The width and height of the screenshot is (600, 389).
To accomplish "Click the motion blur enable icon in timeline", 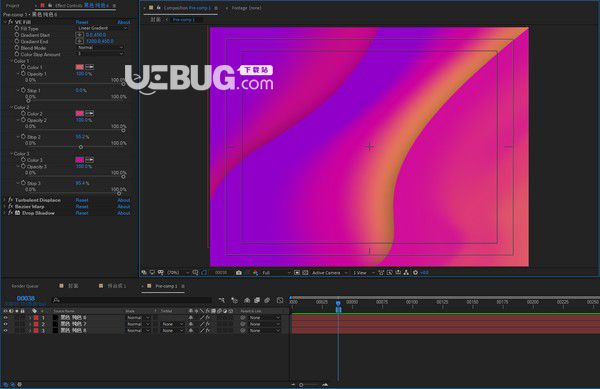I will 267,300.
